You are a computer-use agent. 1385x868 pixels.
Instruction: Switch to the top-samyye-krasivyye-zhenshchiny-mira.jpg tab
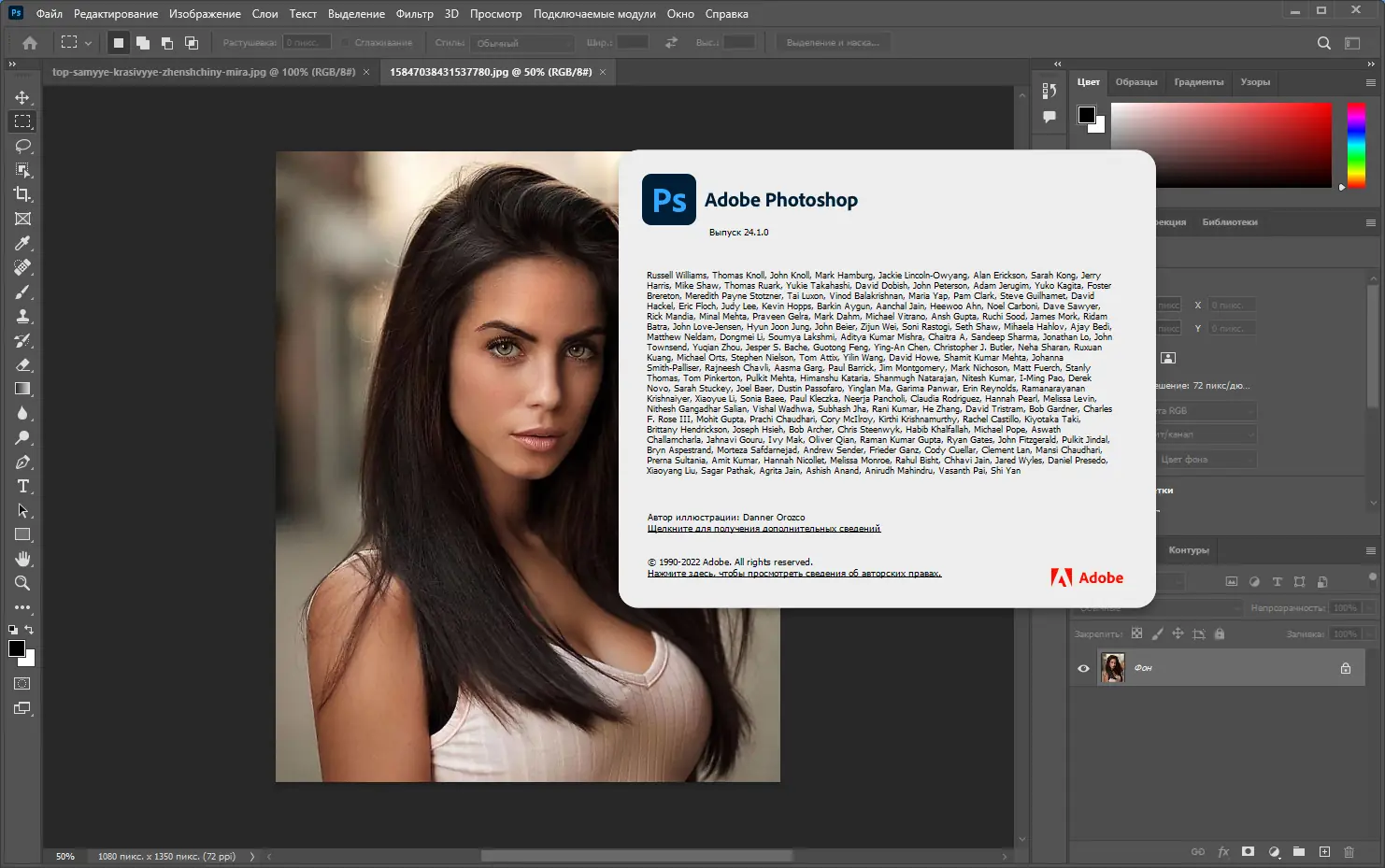pyautogui.click(x=204, y=72)
